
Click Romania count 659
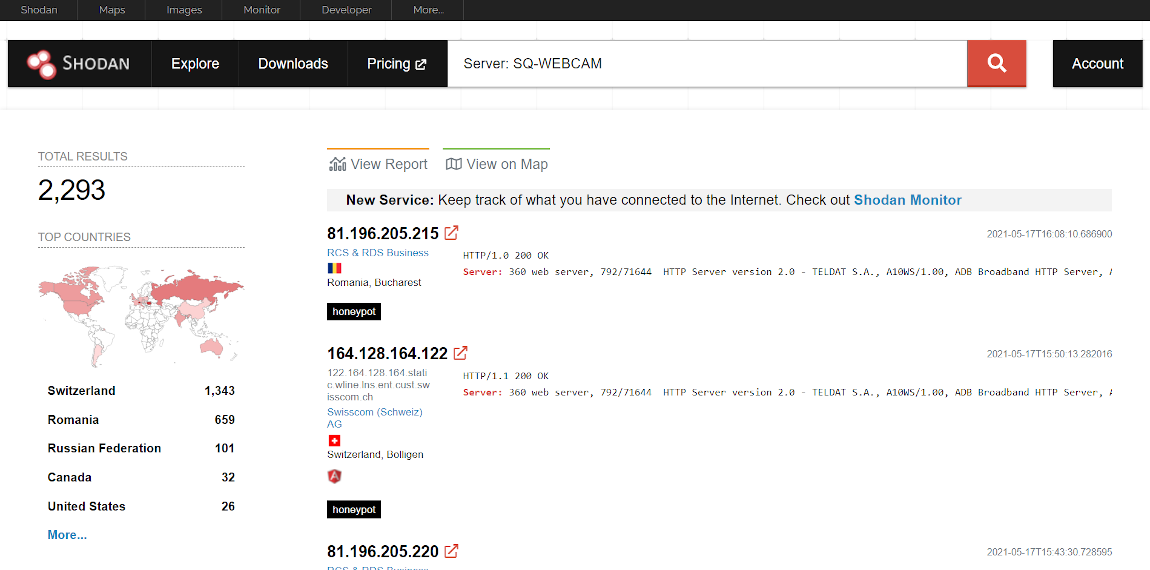224,420
